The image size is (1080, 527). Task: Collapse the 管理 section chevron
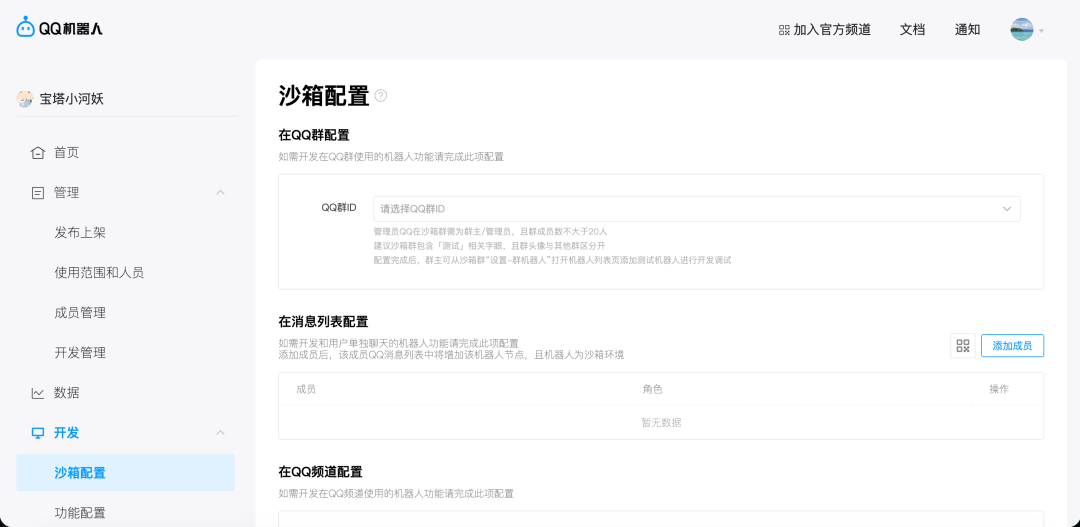point(220,192)
